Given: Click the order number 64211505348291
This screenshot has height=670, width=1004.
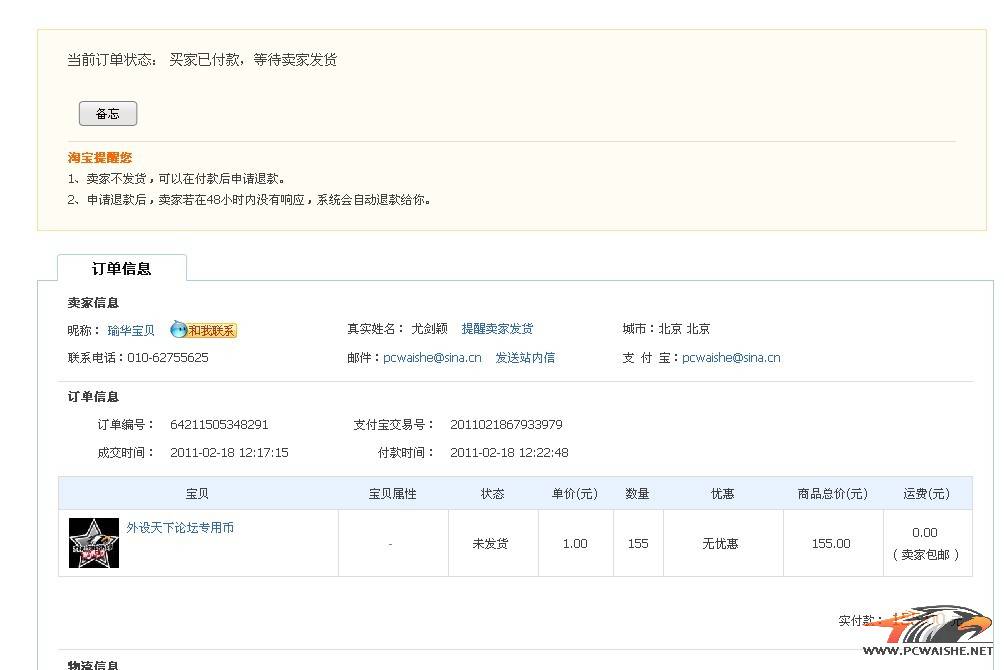Looking at the screenshot, I should tap(219, 424).
